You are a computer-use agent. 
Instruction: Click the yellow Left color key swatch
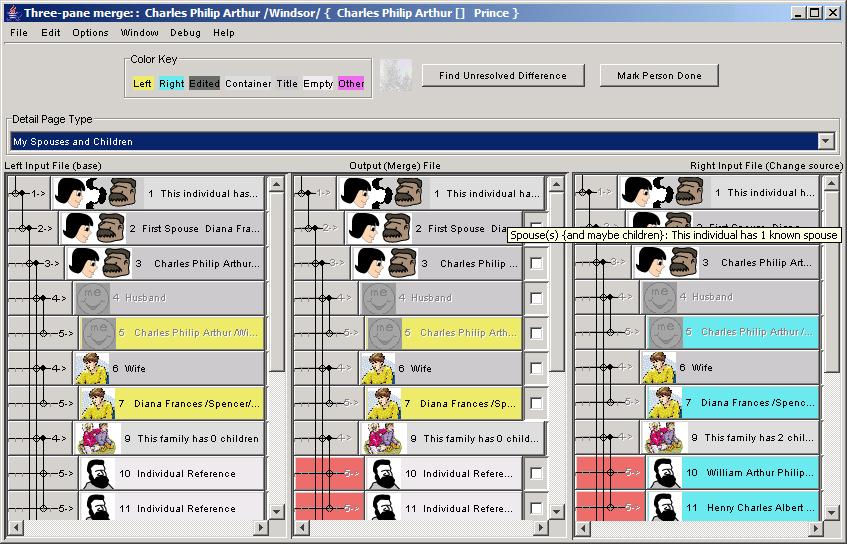(x=143, y=84)
